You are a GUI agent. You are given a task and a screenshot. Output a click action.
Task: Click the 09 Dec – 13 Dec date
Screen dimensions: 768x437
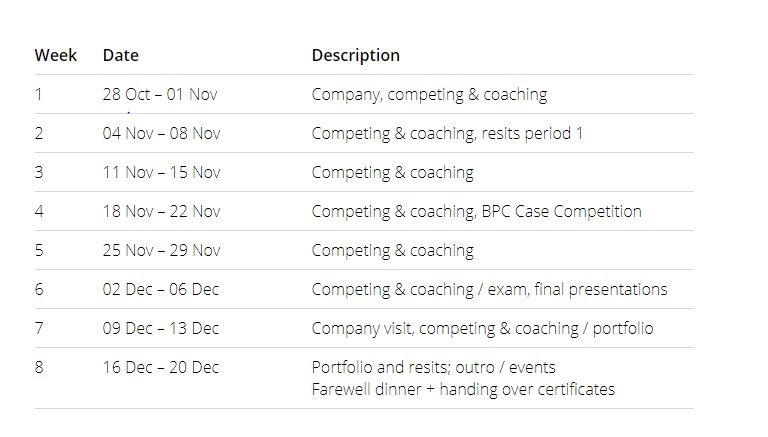click(x=161, y=328)
